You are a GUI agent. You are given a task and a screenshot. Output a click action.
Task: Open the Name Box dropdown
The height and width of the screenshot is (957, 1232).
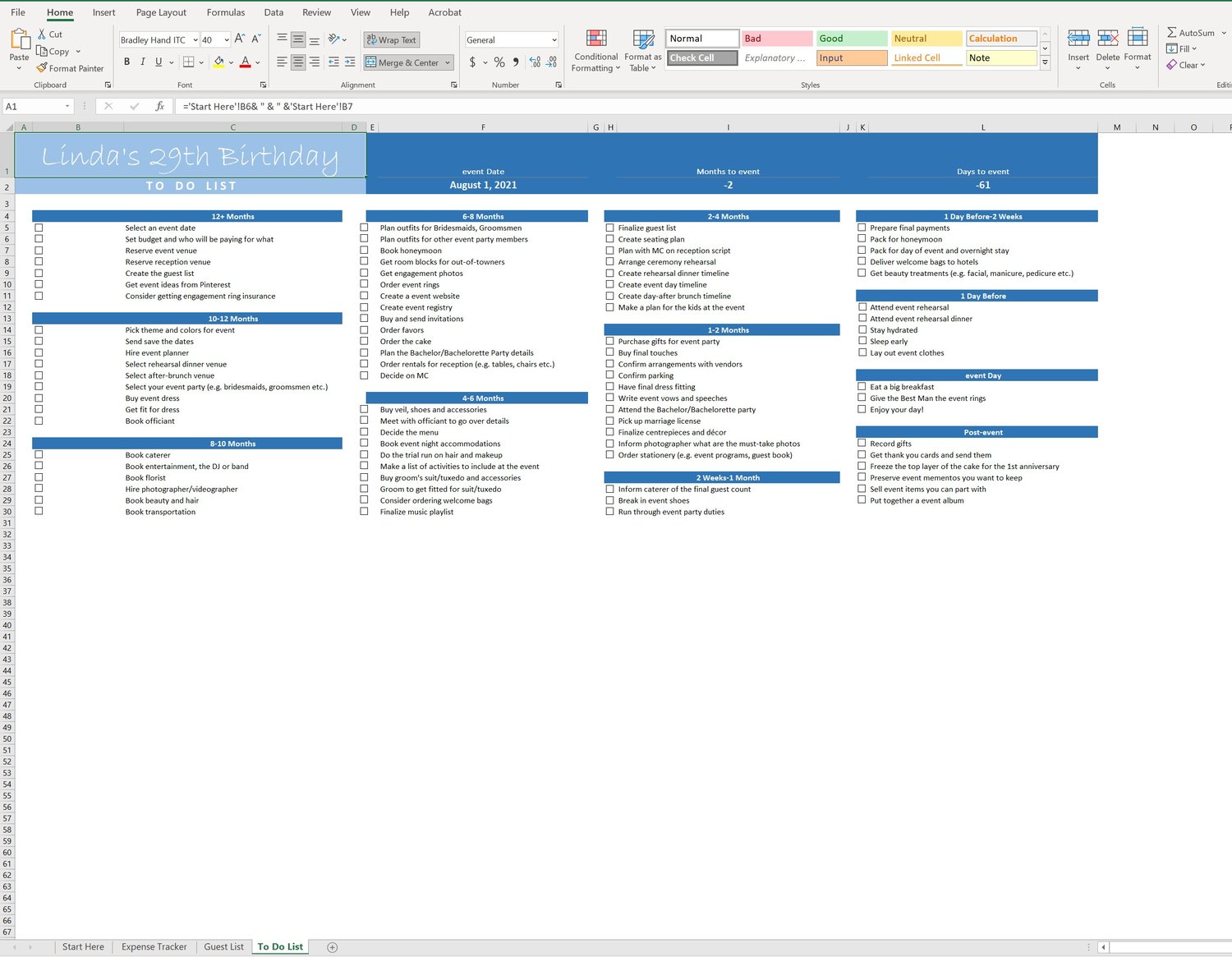[67, 106]
